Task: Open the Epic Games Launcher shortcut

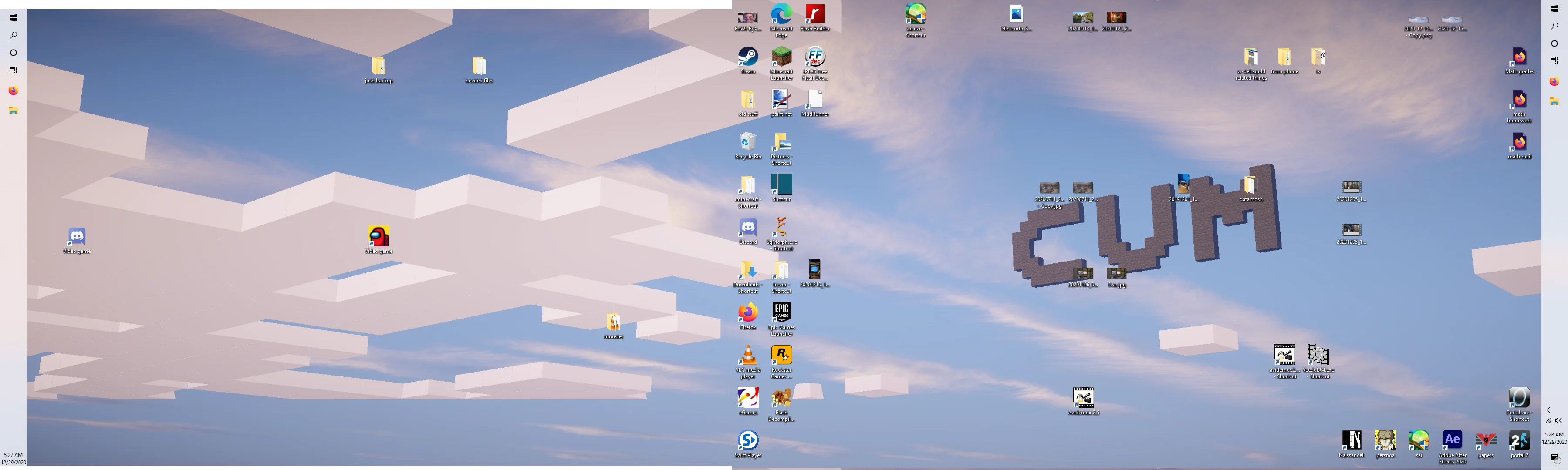Action: [x=781, y=312]
